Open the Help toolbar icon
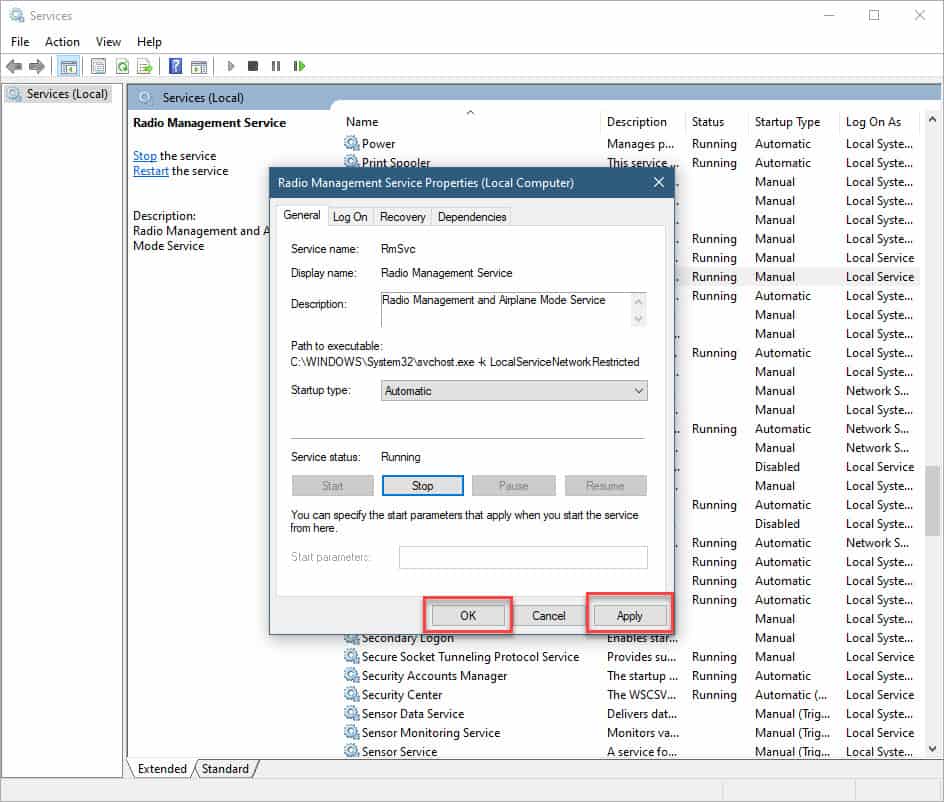 [175, 66]
